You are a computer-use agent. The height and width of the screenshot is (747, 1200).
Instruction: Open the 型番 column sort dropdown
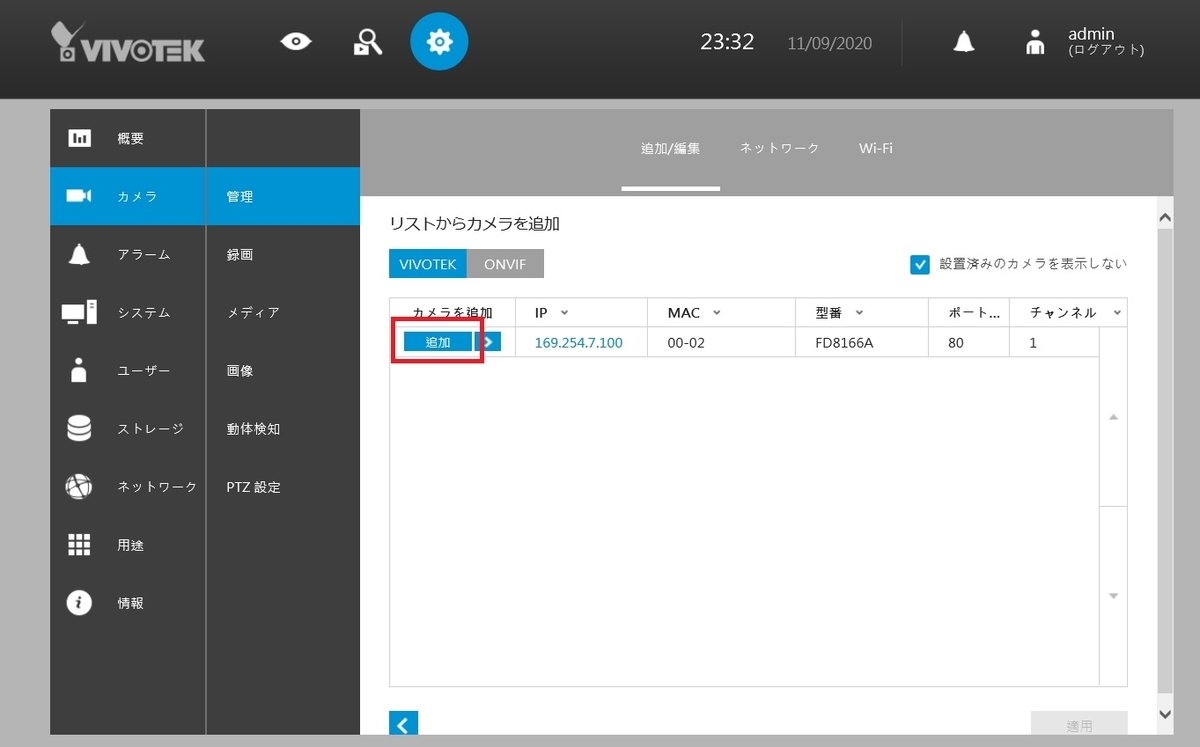coord(859,313)
